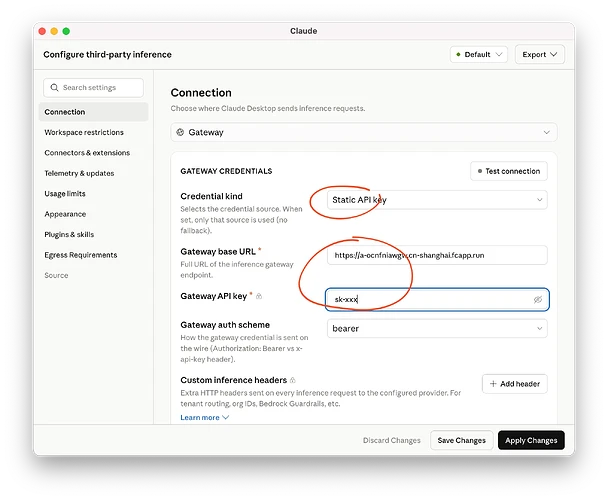Click the green zoom window button
Screen dimensions: 608x500
pyautogui.click(x=66, y=31)
